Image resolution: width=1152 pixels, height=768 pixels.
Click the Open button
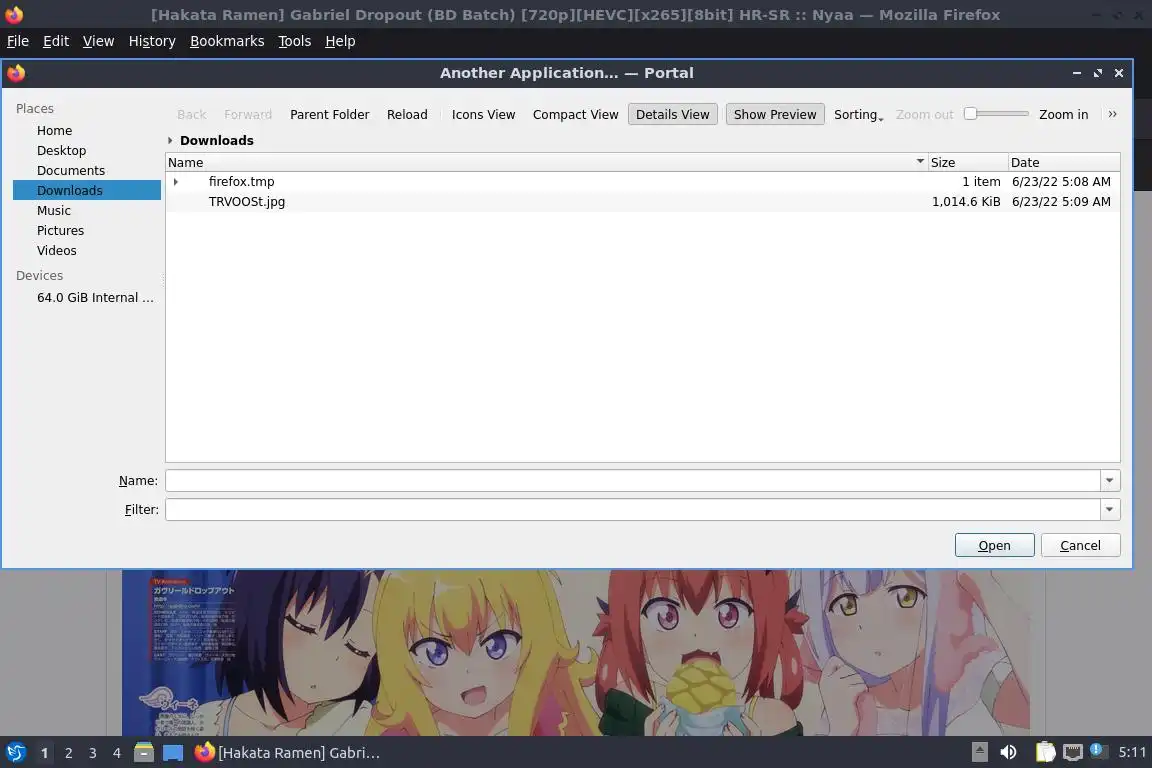[x=994, y=545]
